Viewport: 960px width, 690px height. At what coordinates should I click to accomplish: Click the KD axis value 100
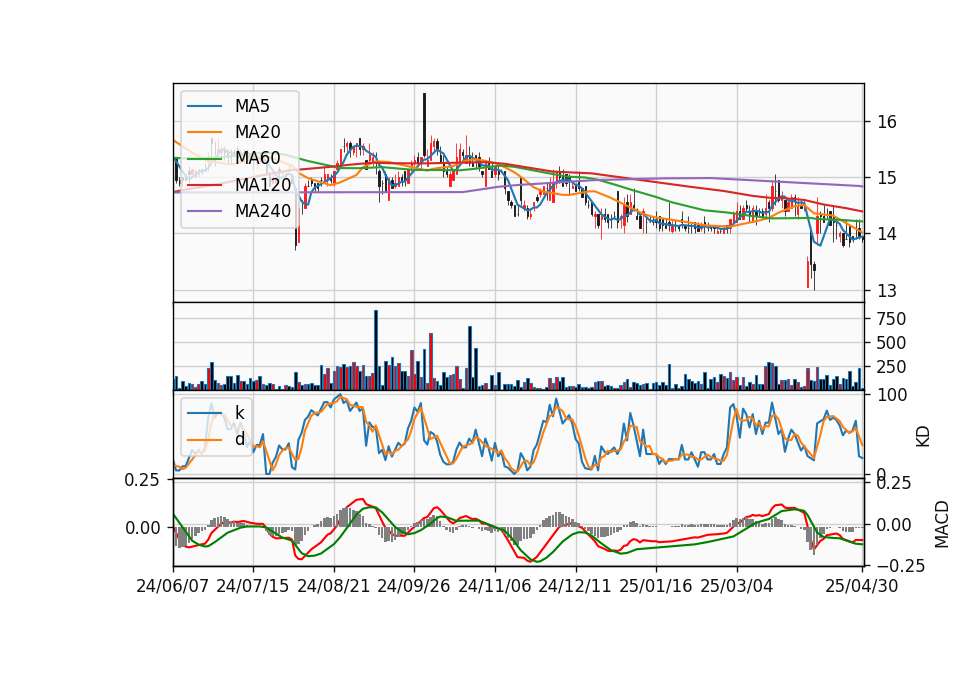(892, 395)
